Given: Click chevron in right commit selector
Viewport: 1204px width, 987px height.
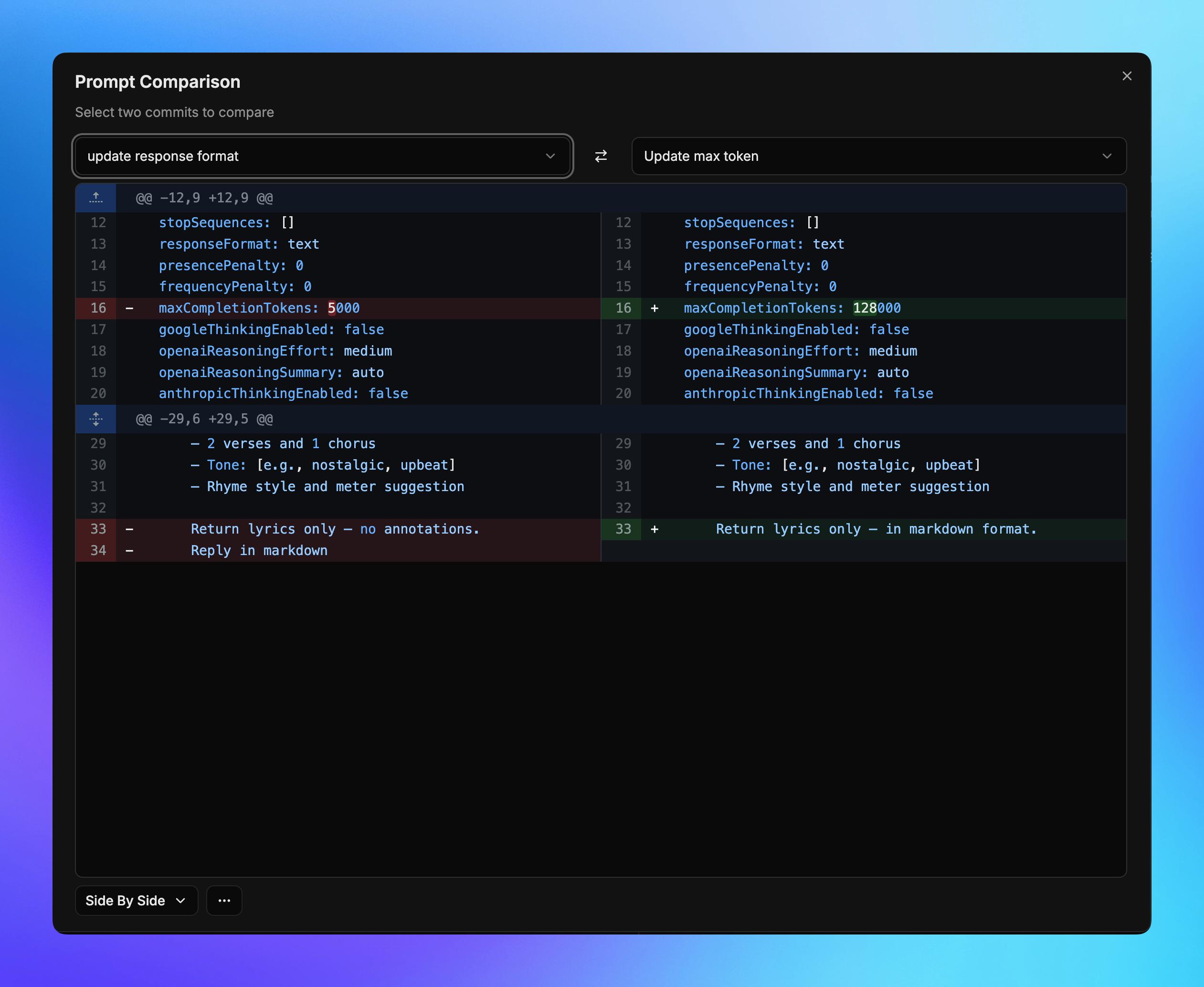Looking at the screenshot, I should pos(1107,156).
